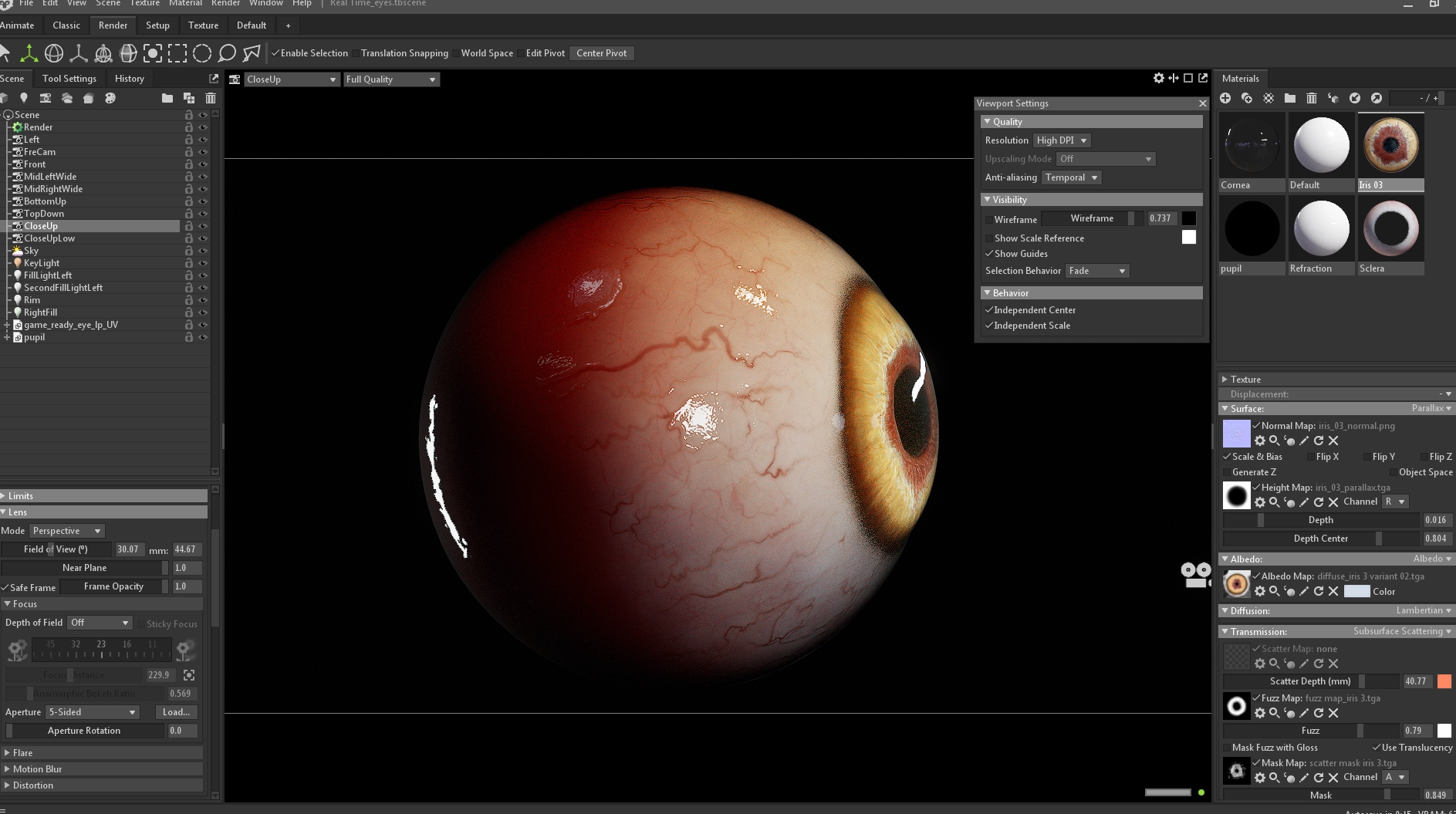Add a new light to scene
This screenshot has height=814, width=1456.
point(24,98)
